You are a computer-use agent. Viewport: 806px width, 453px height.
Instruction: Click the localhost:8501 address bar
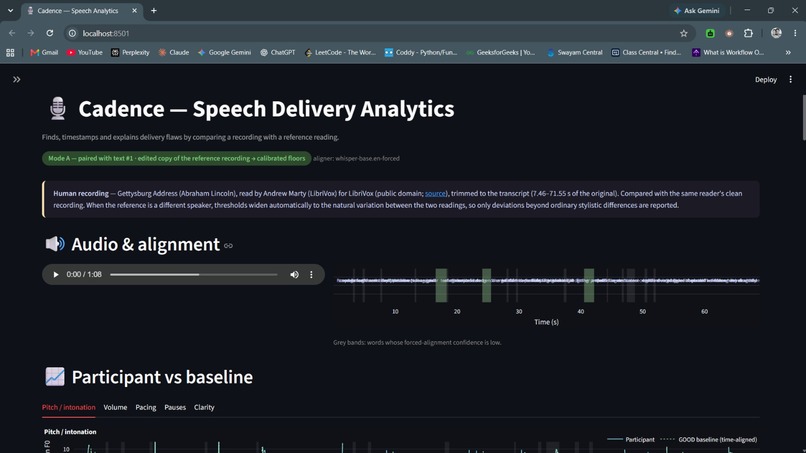click(380, 33)
